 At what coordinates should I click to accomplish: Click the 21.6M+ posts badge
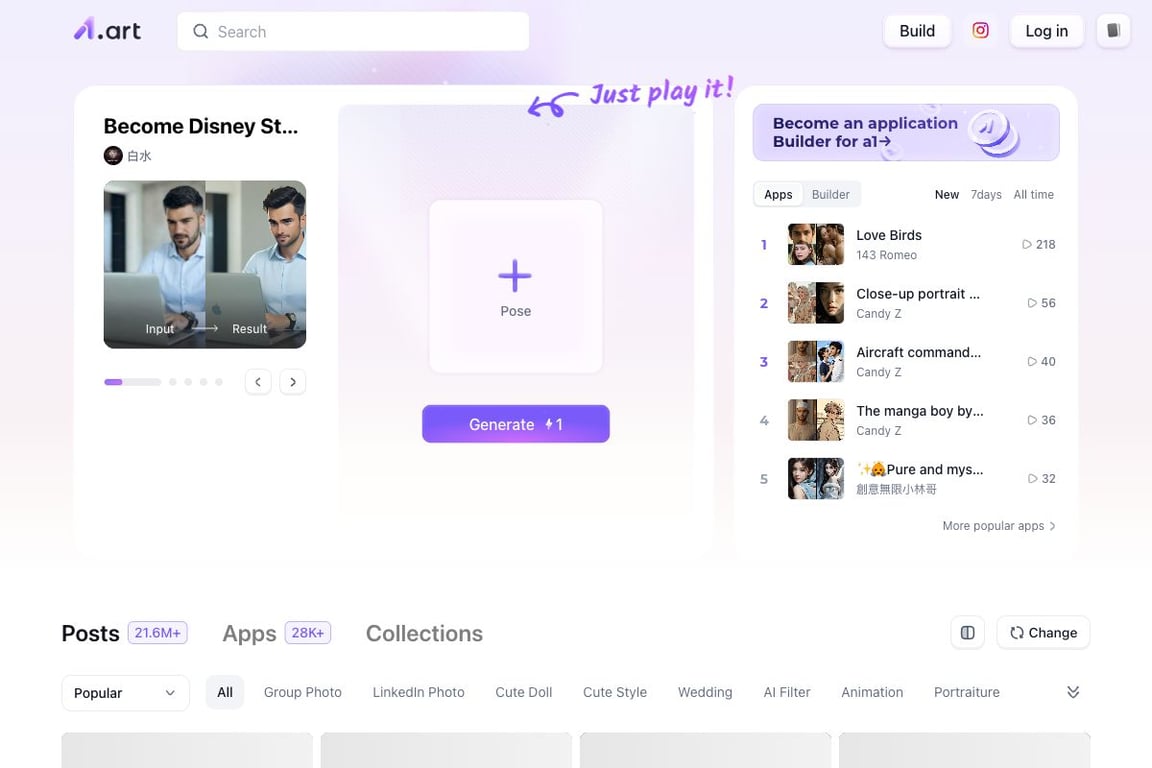click(x=157, y=633)
